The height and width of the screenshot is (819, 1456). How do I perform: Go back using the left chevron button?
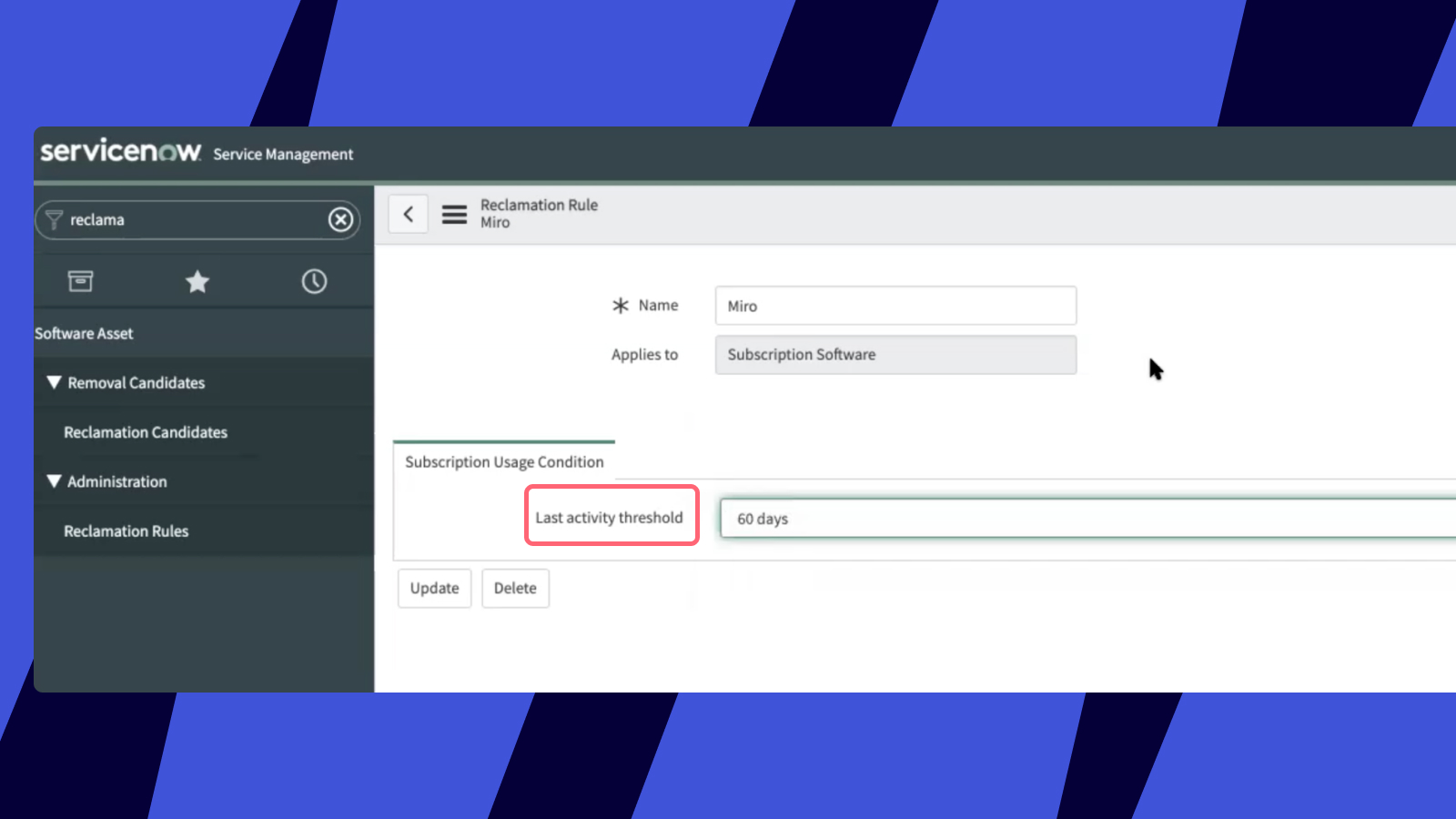(x=409, y=214)
